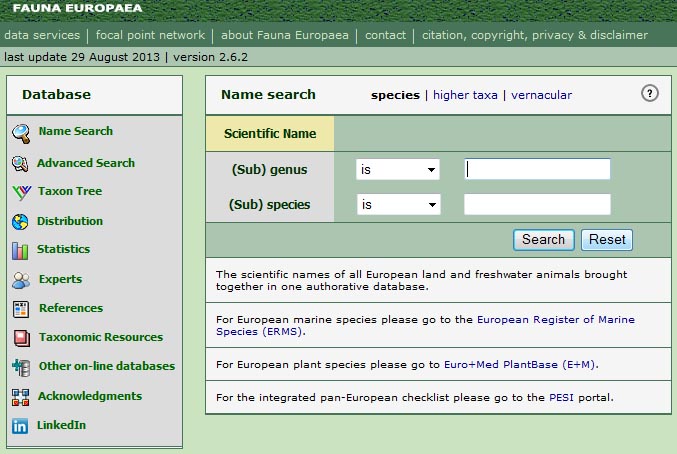Focus the (Sub) genus text field
The image size is (677, 454).
pyautogui.click(x=537, y=169)
